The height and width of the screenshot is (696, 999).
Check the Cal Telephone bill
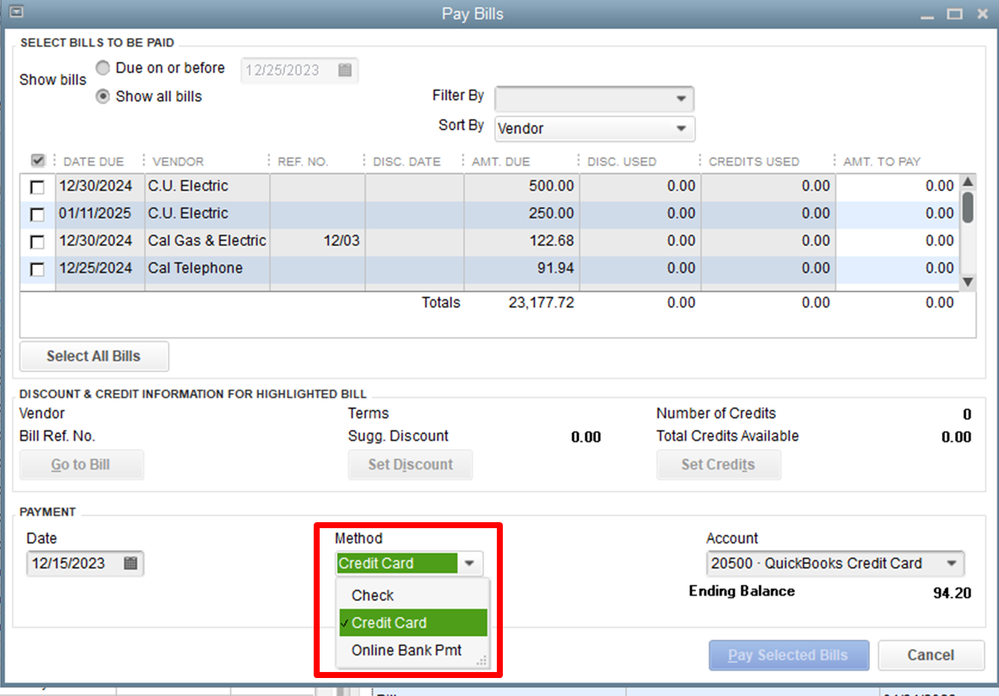(x=38, y=269)
